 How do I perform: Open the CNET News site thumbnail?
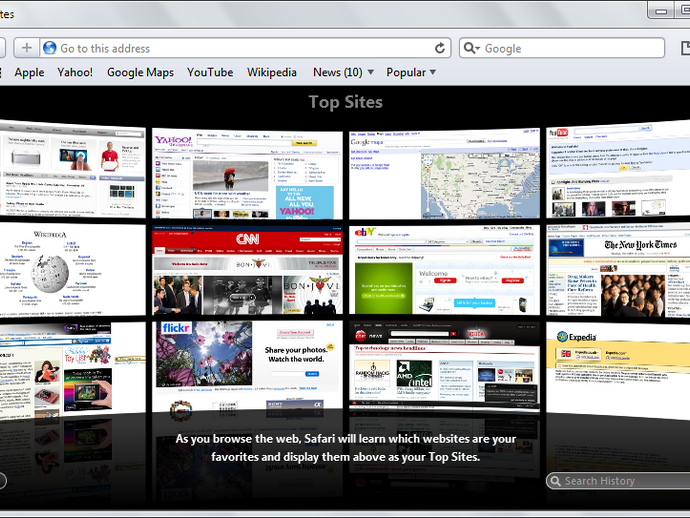444,366
